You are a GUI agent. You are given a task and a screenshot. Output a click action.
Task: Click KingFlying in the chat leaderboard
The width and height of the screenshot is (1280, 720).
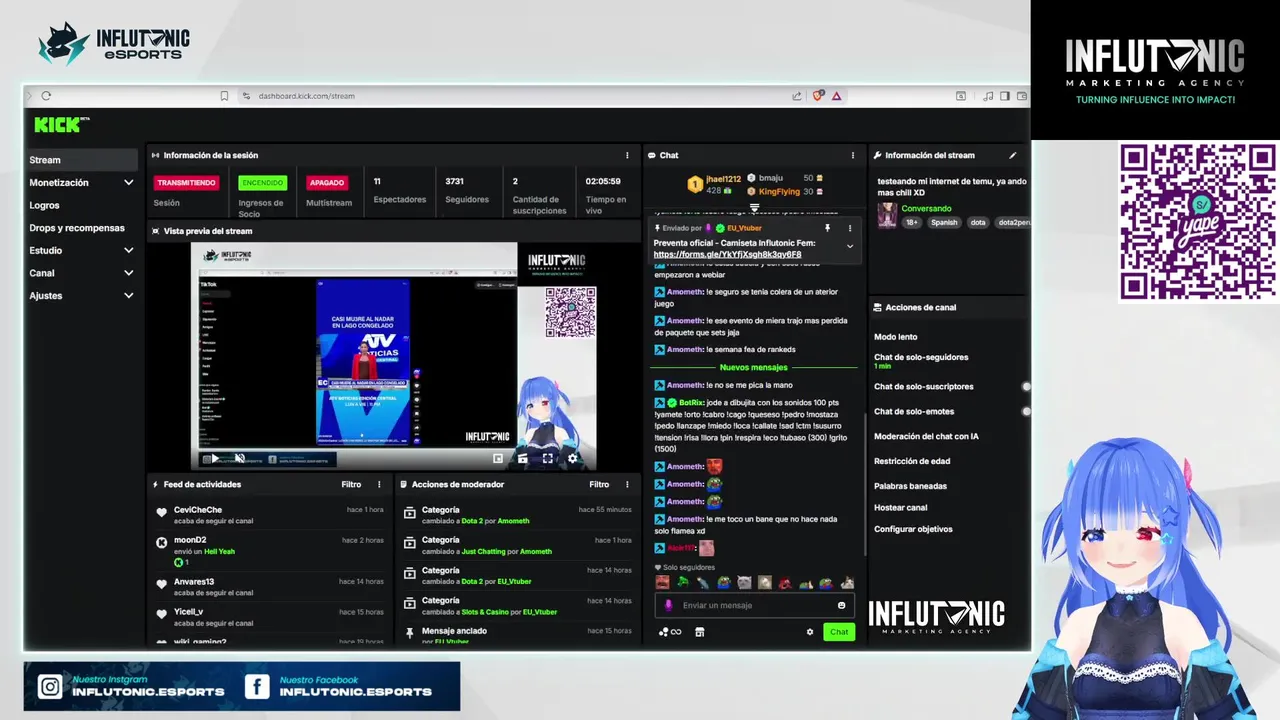(x=779, y=191)
